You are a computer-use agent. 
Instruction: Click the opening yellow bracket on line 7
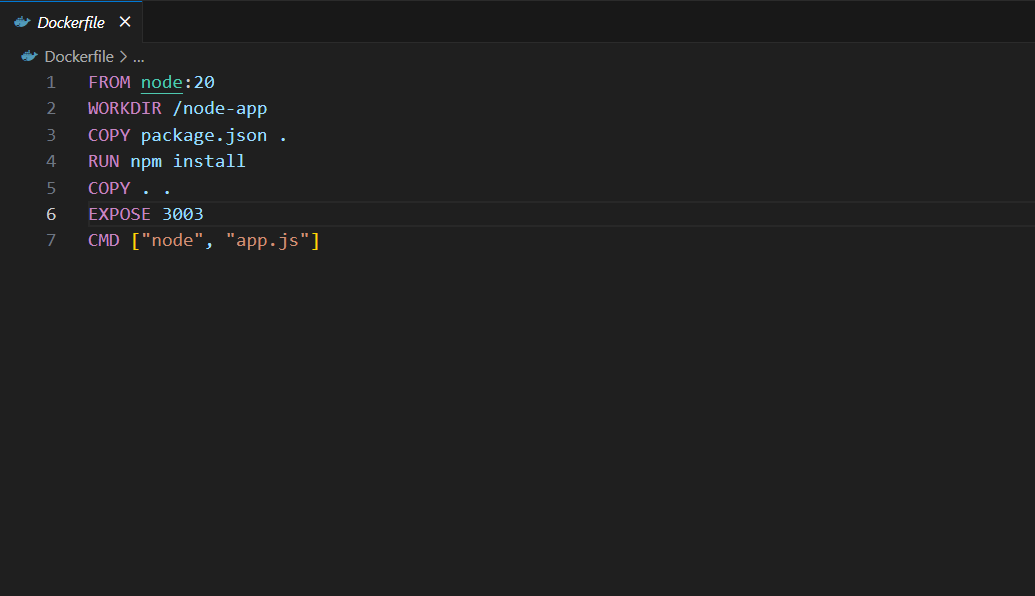[135, 240]
